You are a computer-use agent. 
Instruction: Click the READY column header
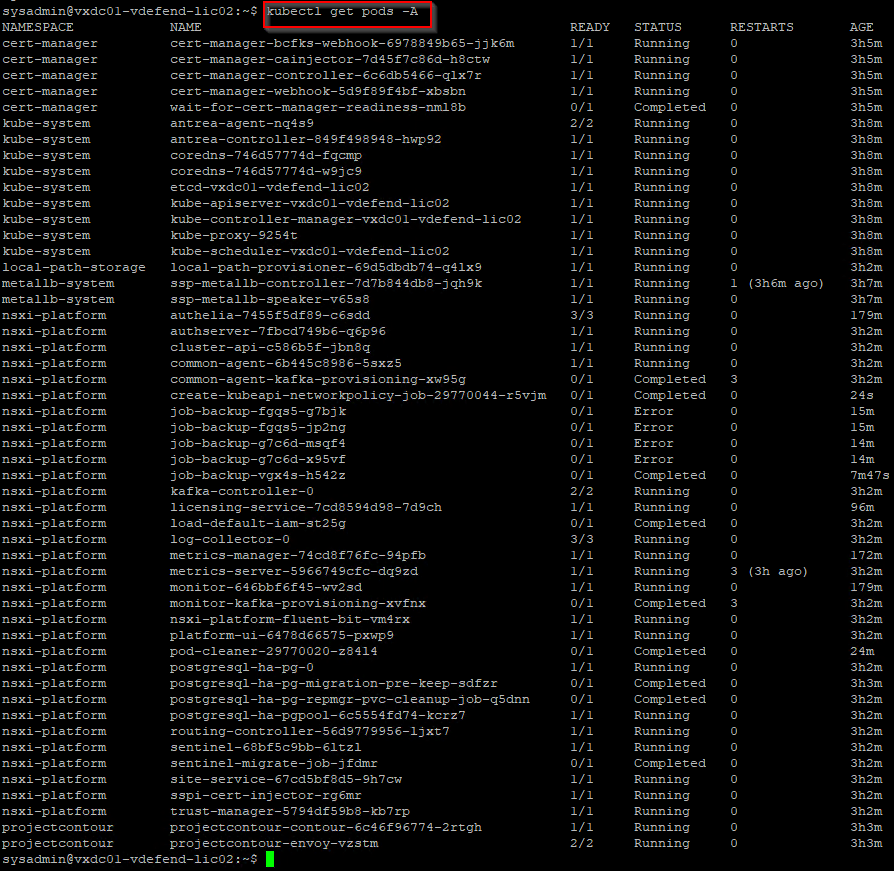click(590, 27)
